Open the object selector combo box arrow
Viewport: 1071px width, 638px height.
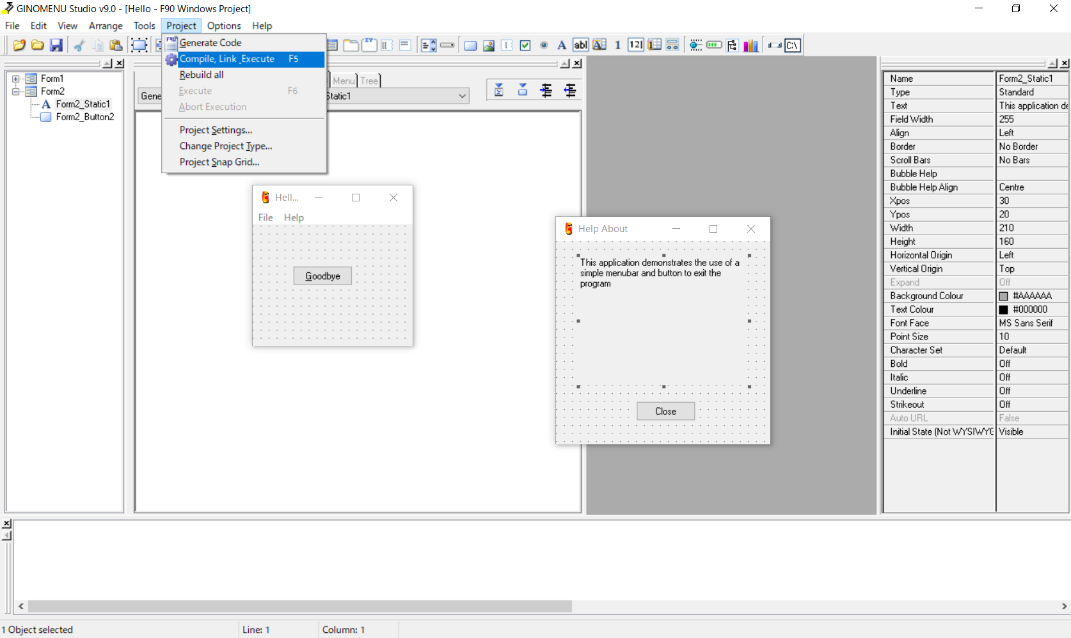[x=462, y=96]
